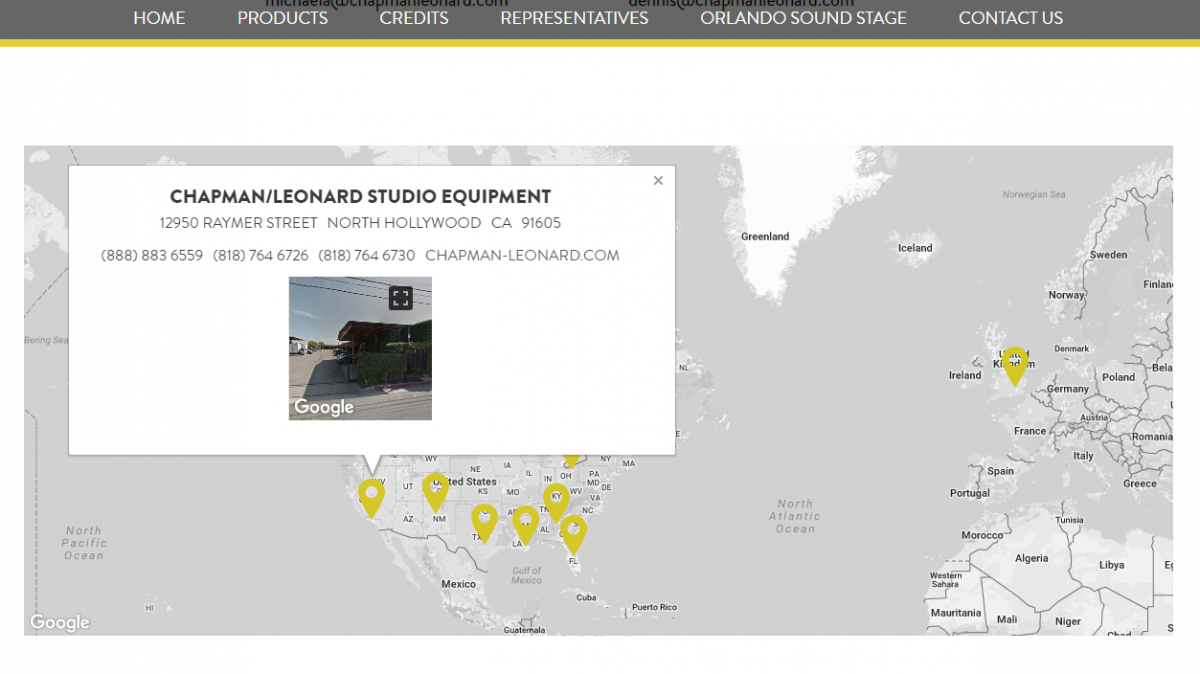
Task: Click phone number (818) 764 6726
Action: point(261,255)
